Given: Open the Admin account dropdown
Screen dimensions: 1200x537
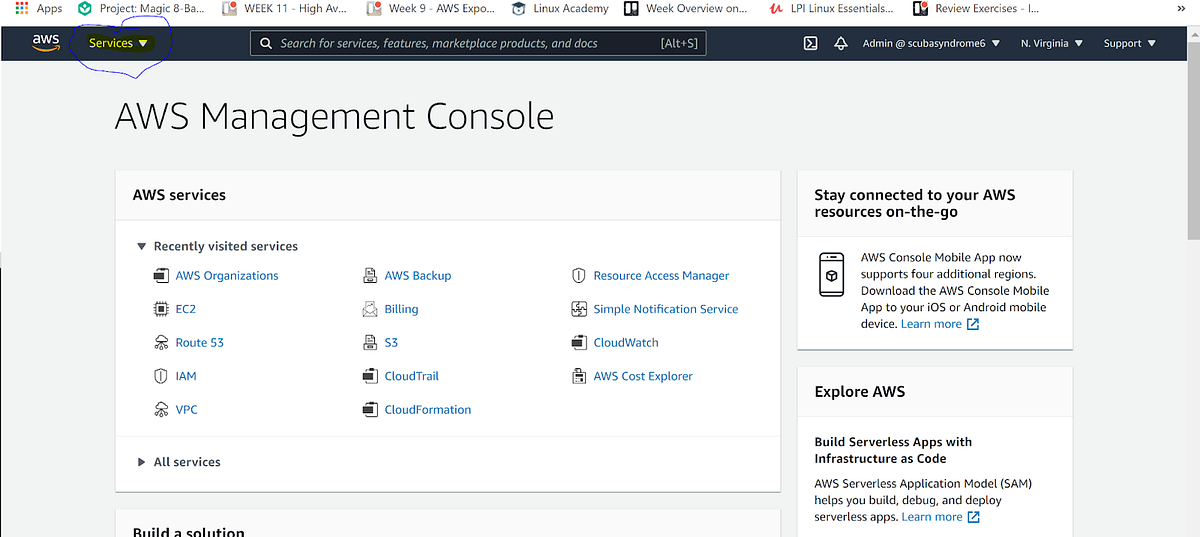Looking at the screenshot, I should coord(931,43).
